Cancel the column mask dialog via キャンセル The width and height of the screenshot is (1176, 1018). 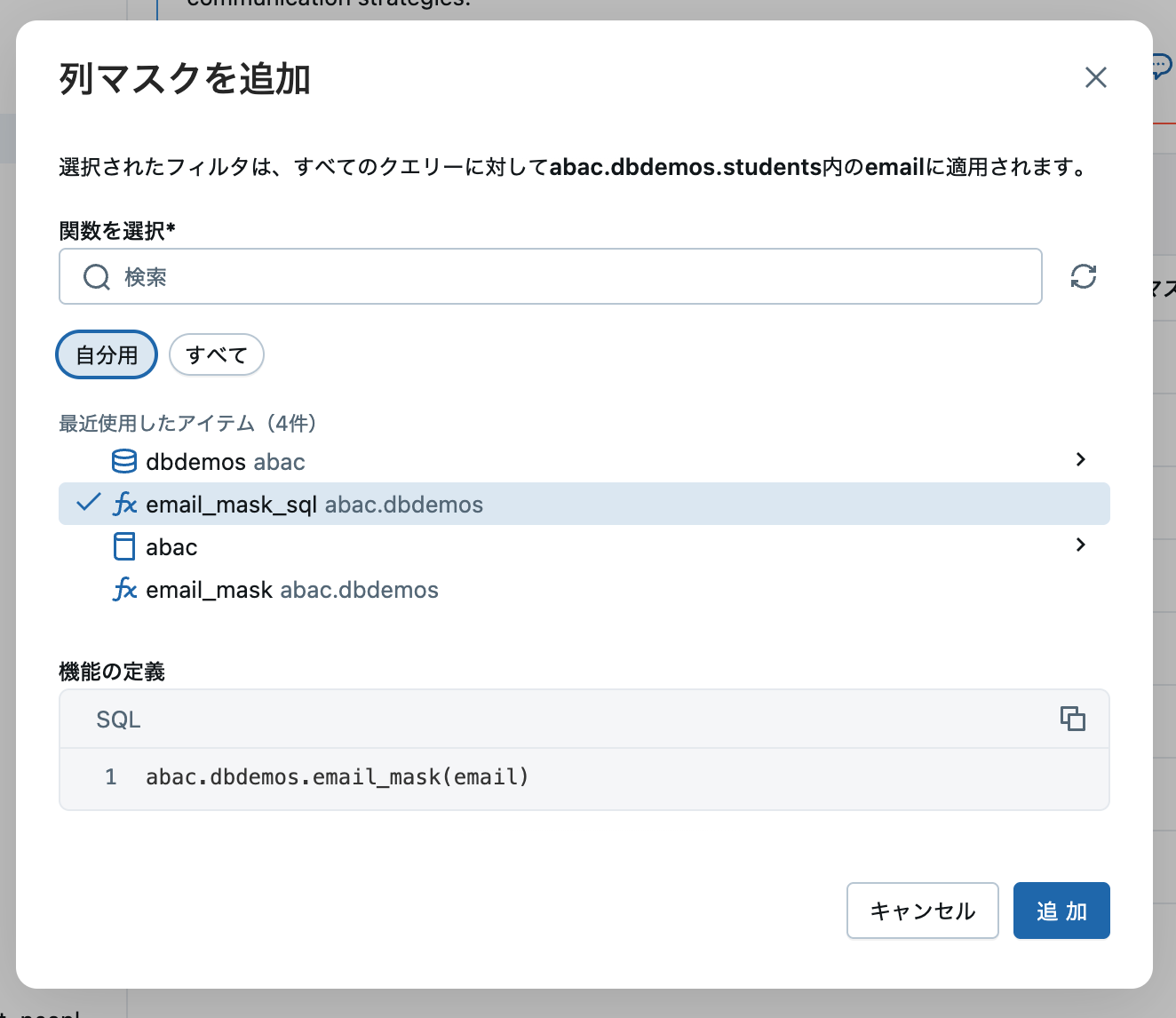tap(922, 910)
